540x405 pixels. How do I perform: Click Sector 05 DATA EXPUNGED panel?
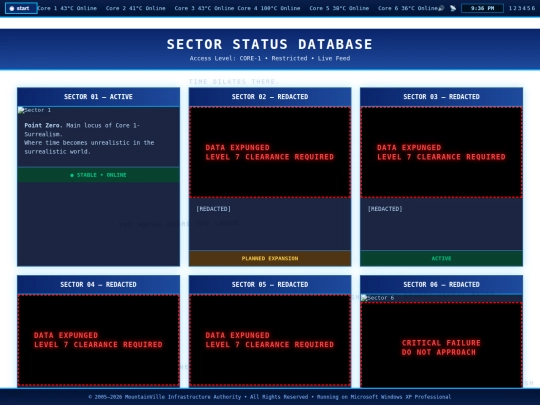click(270, 340)
